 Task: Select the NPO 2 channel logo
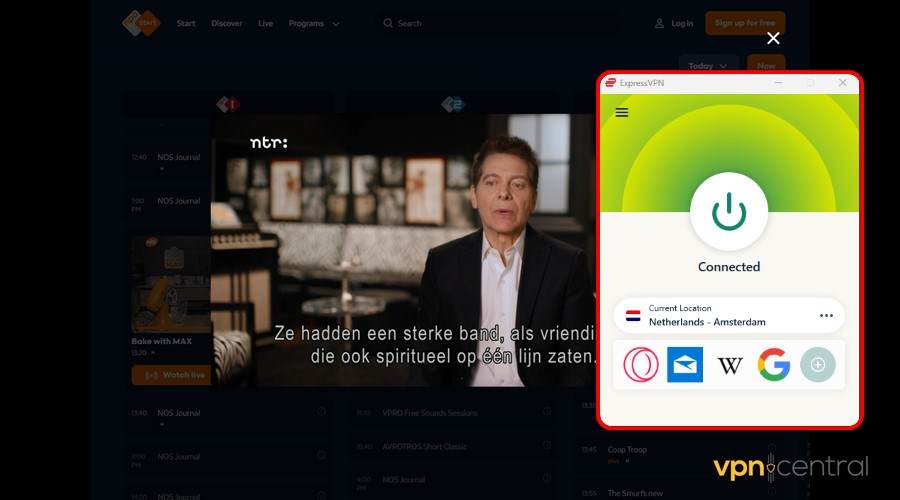click(453, 104)
